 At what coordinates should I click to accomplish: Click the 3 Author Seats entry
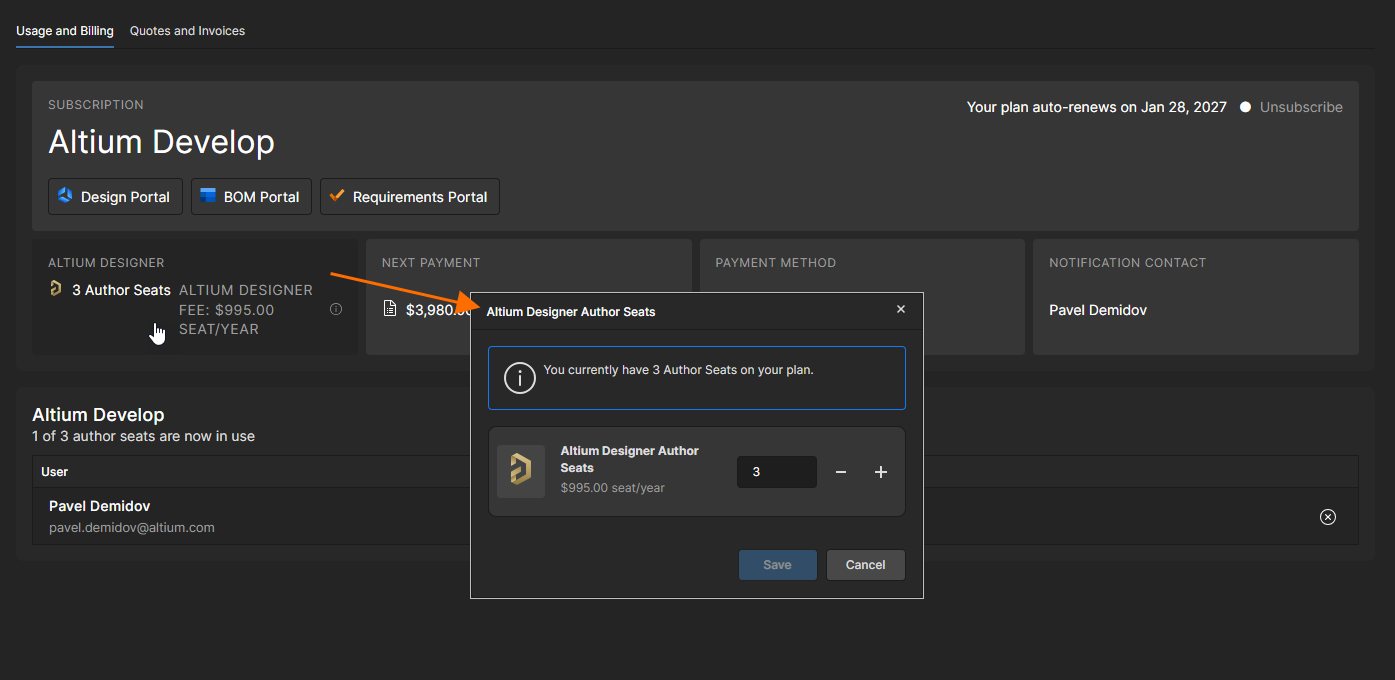[121, 290]
